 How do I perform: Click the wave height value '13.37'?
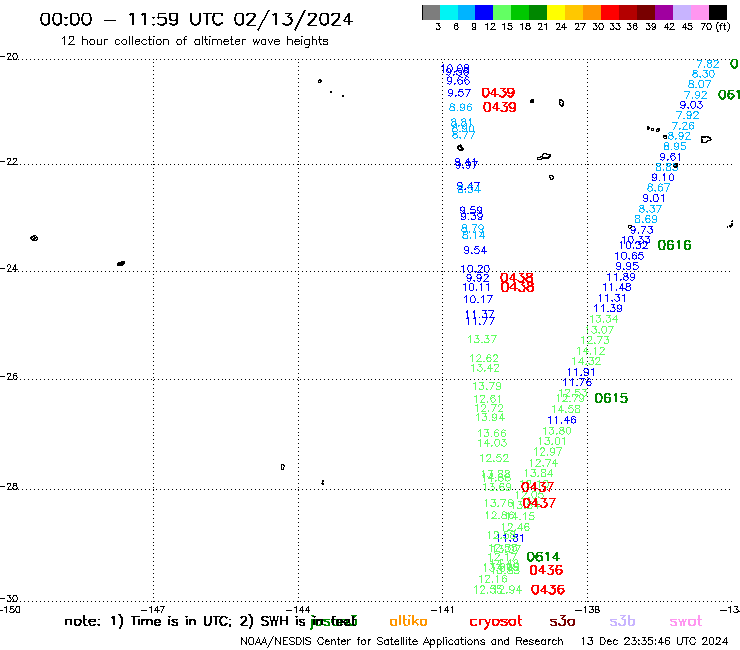point(482,339)
